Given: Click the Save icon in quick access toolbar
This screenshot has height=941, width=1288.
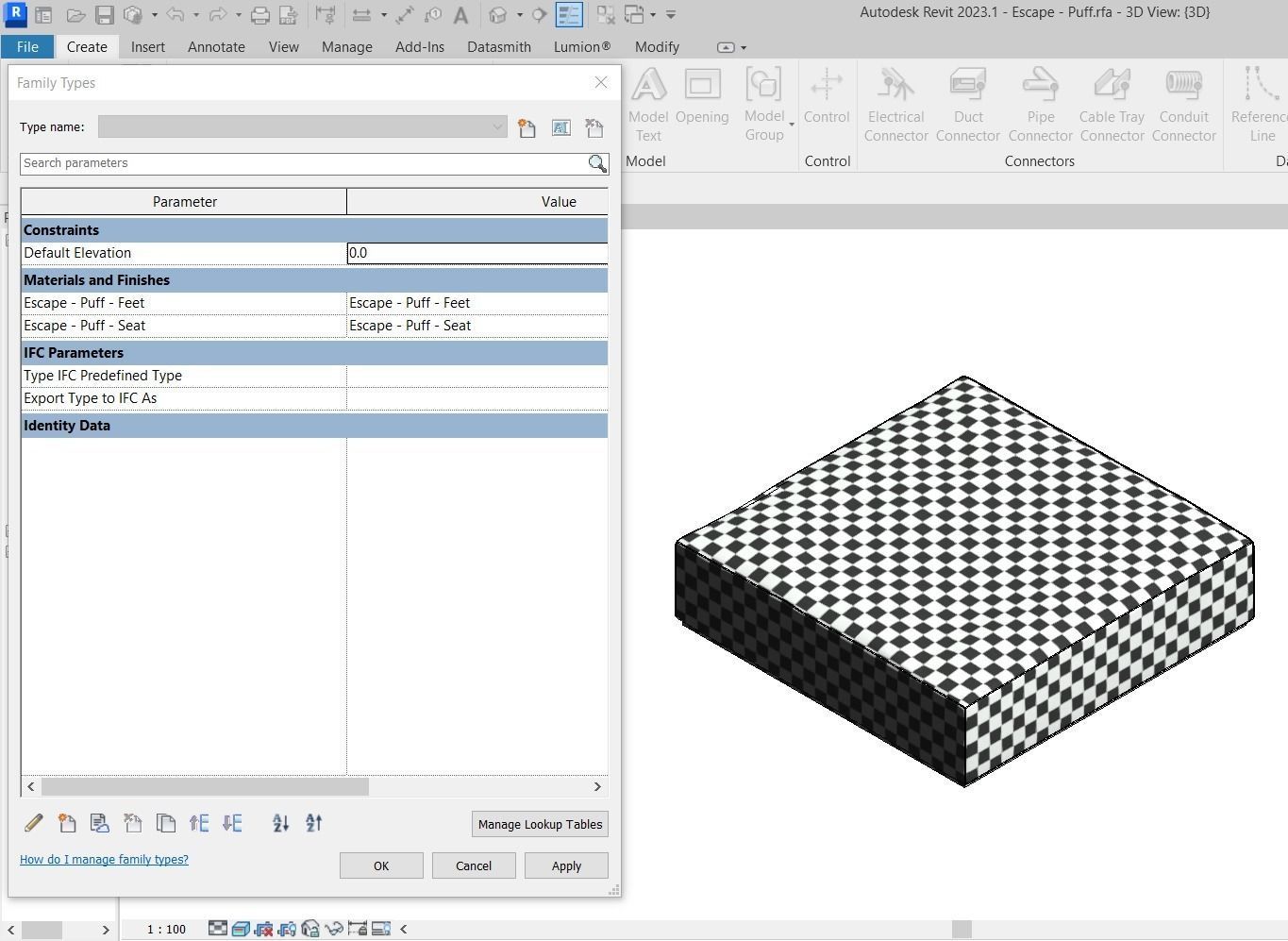Looking at the screenshot, I should (105, 15).
